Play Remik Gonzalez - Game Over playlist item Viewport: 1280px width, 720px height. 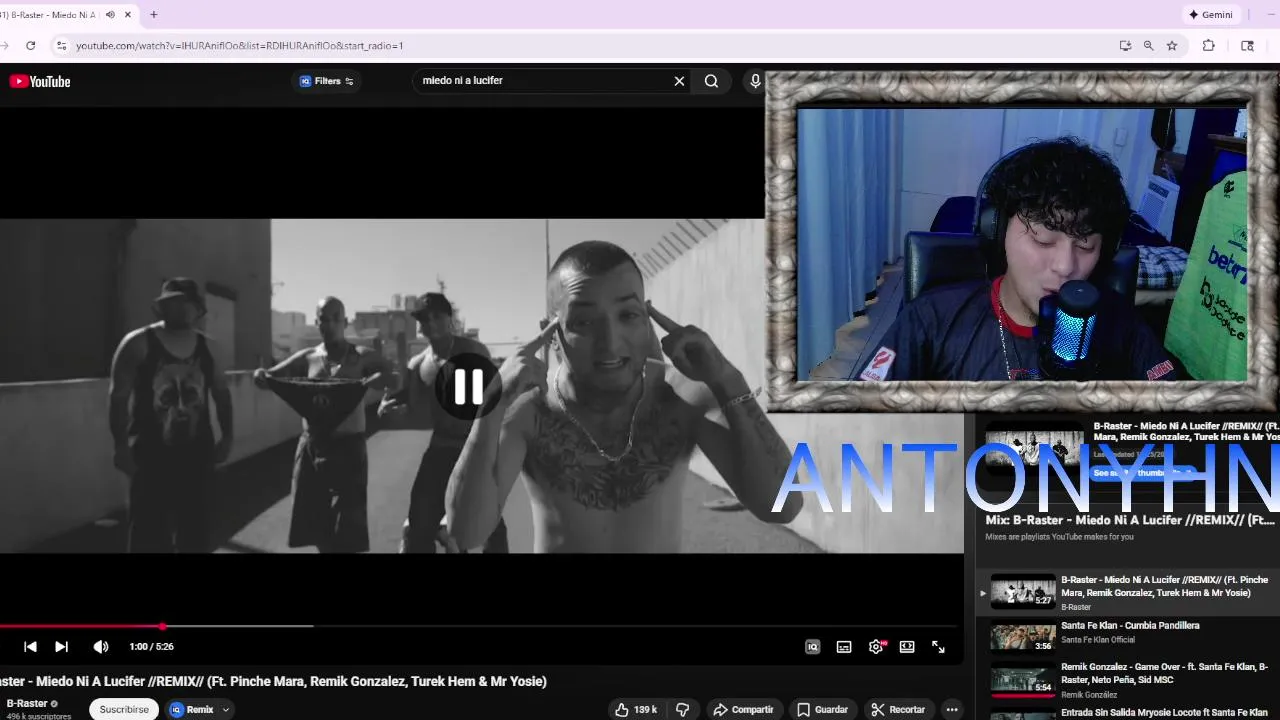click(x=1164, y=673)
